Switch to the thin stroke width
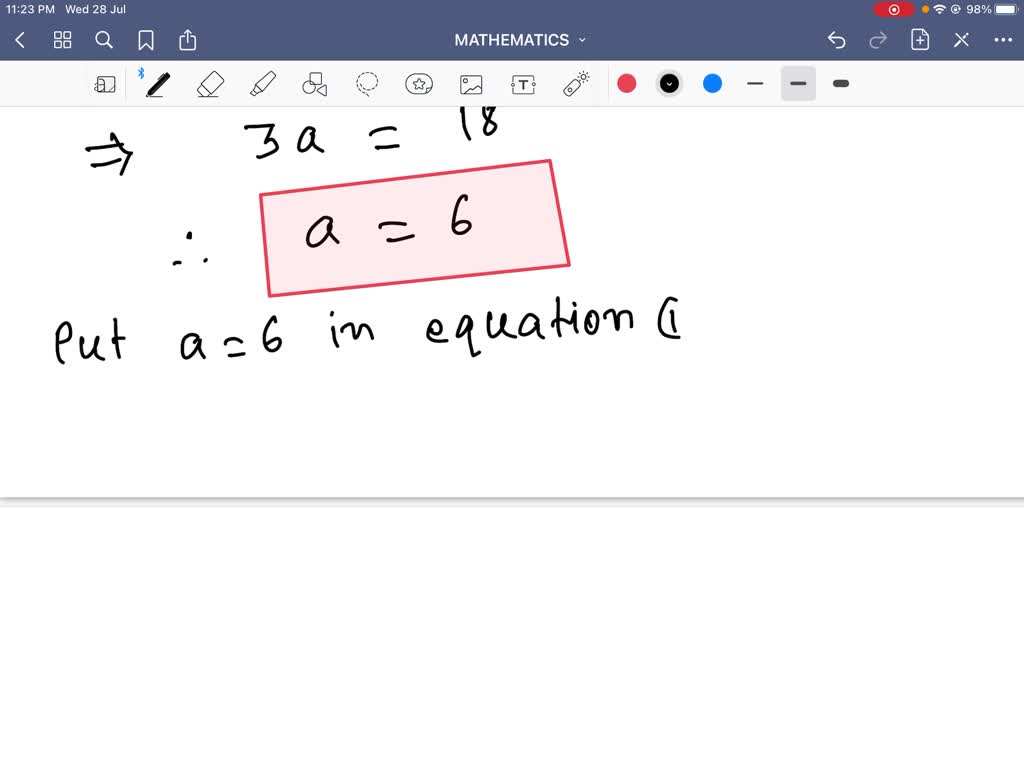Image resolution: width=1024 pixels, height=768 pixels. (x=755, y=84)
